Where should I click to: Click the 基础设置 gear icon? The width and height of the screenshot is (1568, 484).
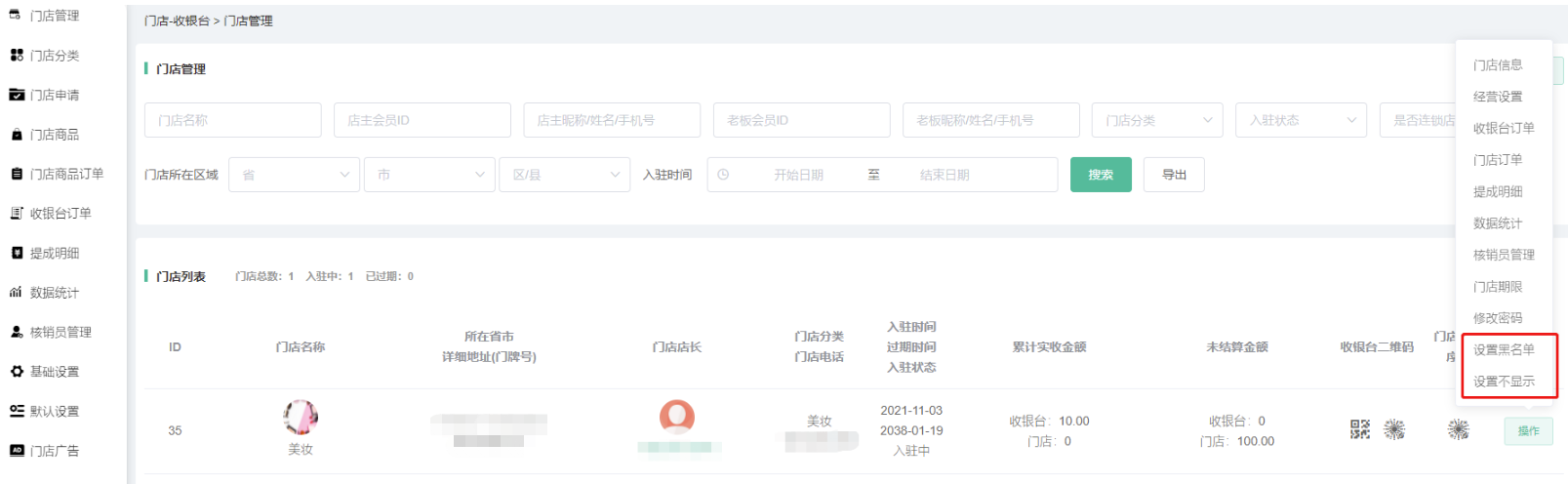click(x=17, y=372)
